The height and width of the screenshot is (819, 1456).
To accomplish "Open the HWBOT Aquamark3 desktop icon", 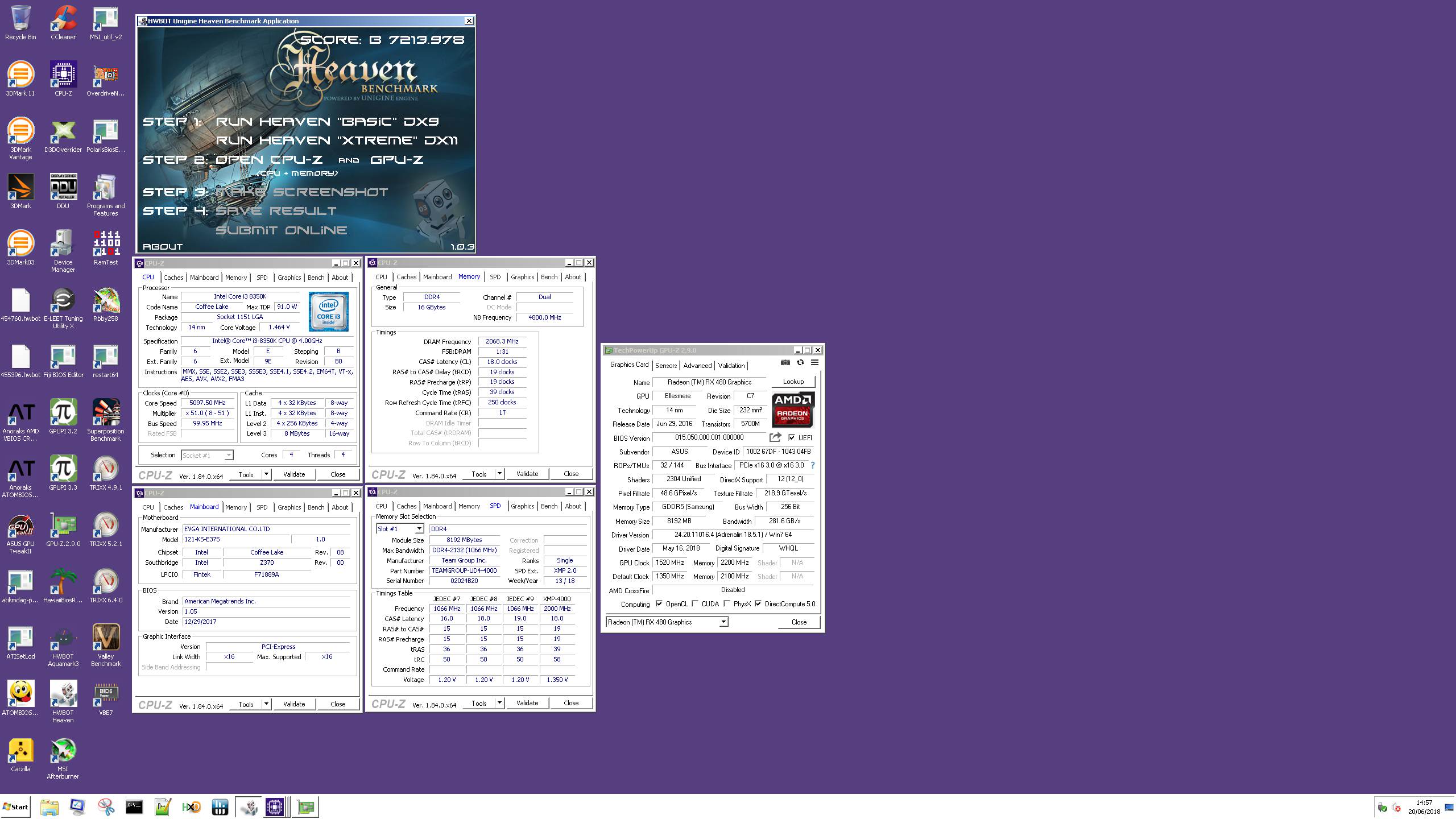I will coord(63,645).
